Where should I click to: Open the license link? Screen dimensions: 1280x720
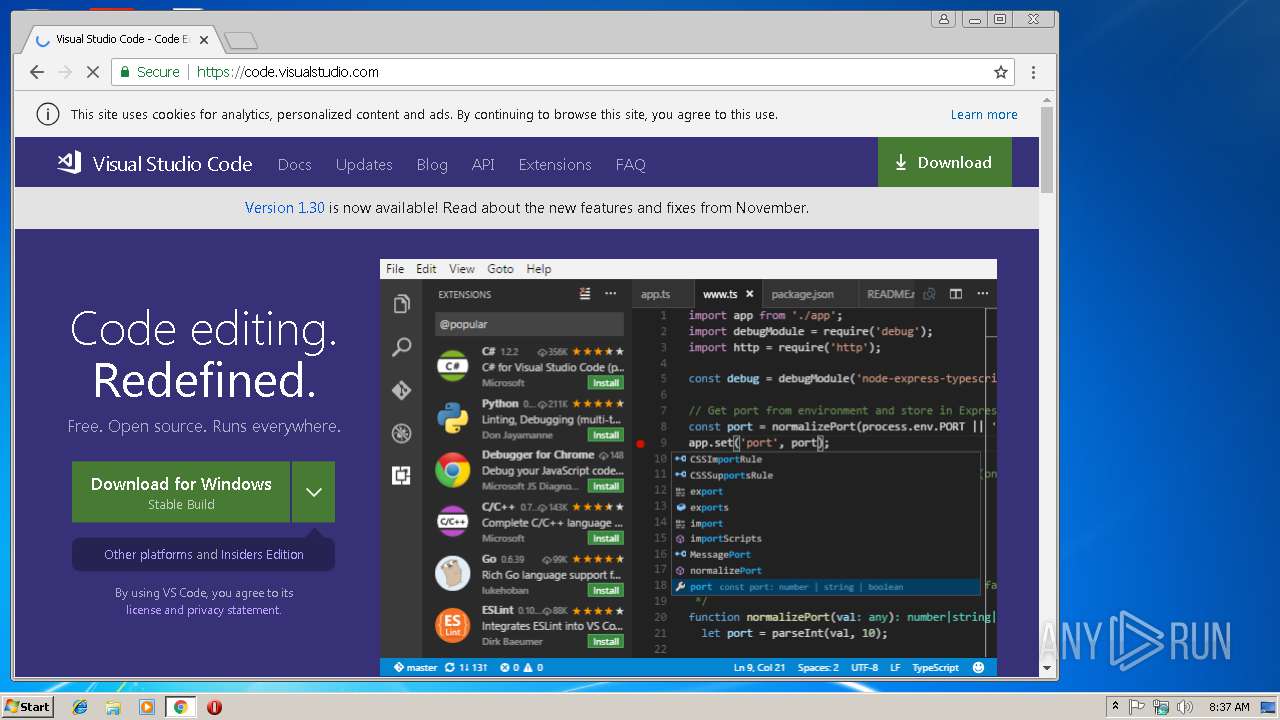(143, 610)
